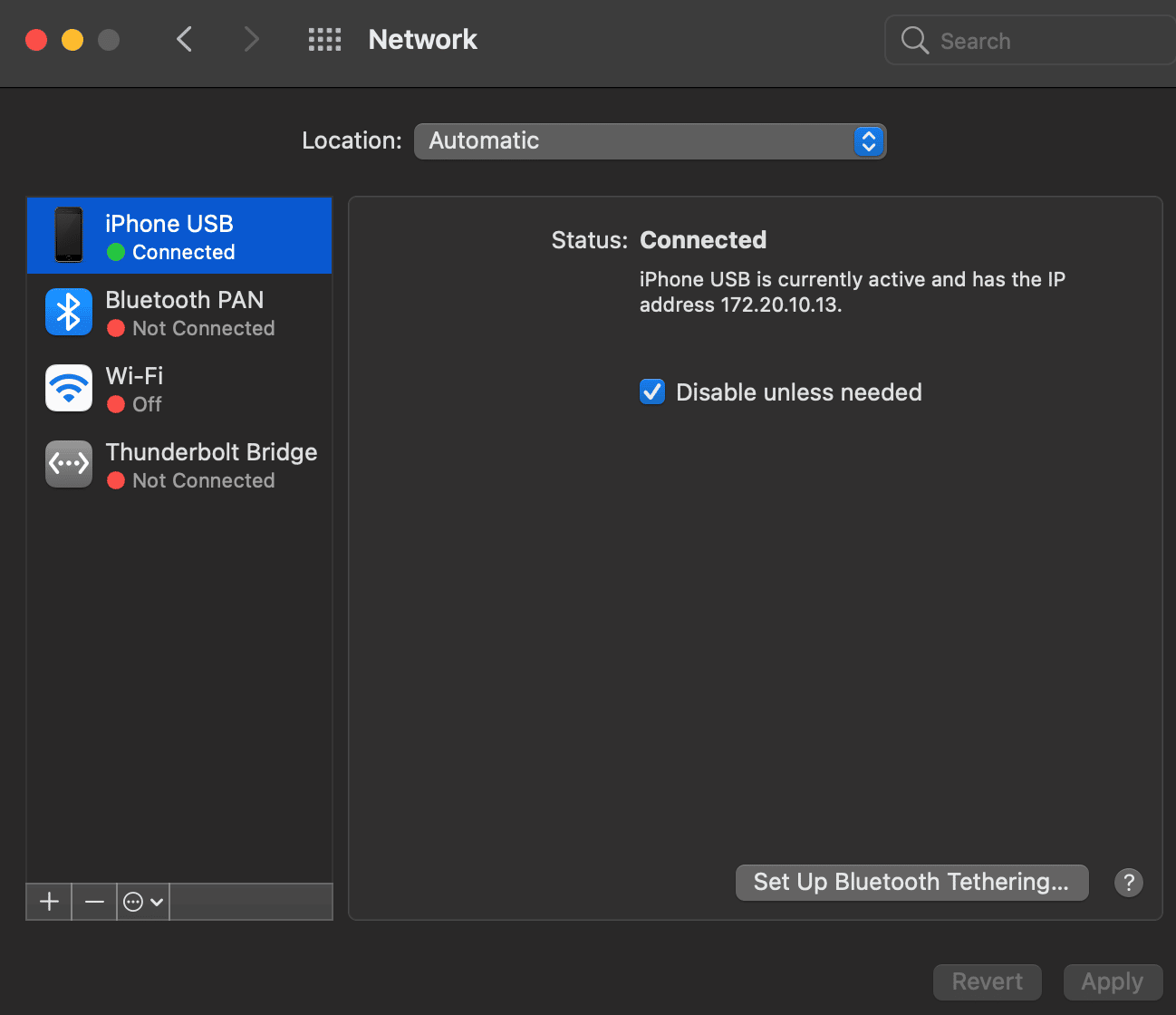Select iPhone USB service row
This screenshot has height=1015, width=1176.
coord(179,236)
